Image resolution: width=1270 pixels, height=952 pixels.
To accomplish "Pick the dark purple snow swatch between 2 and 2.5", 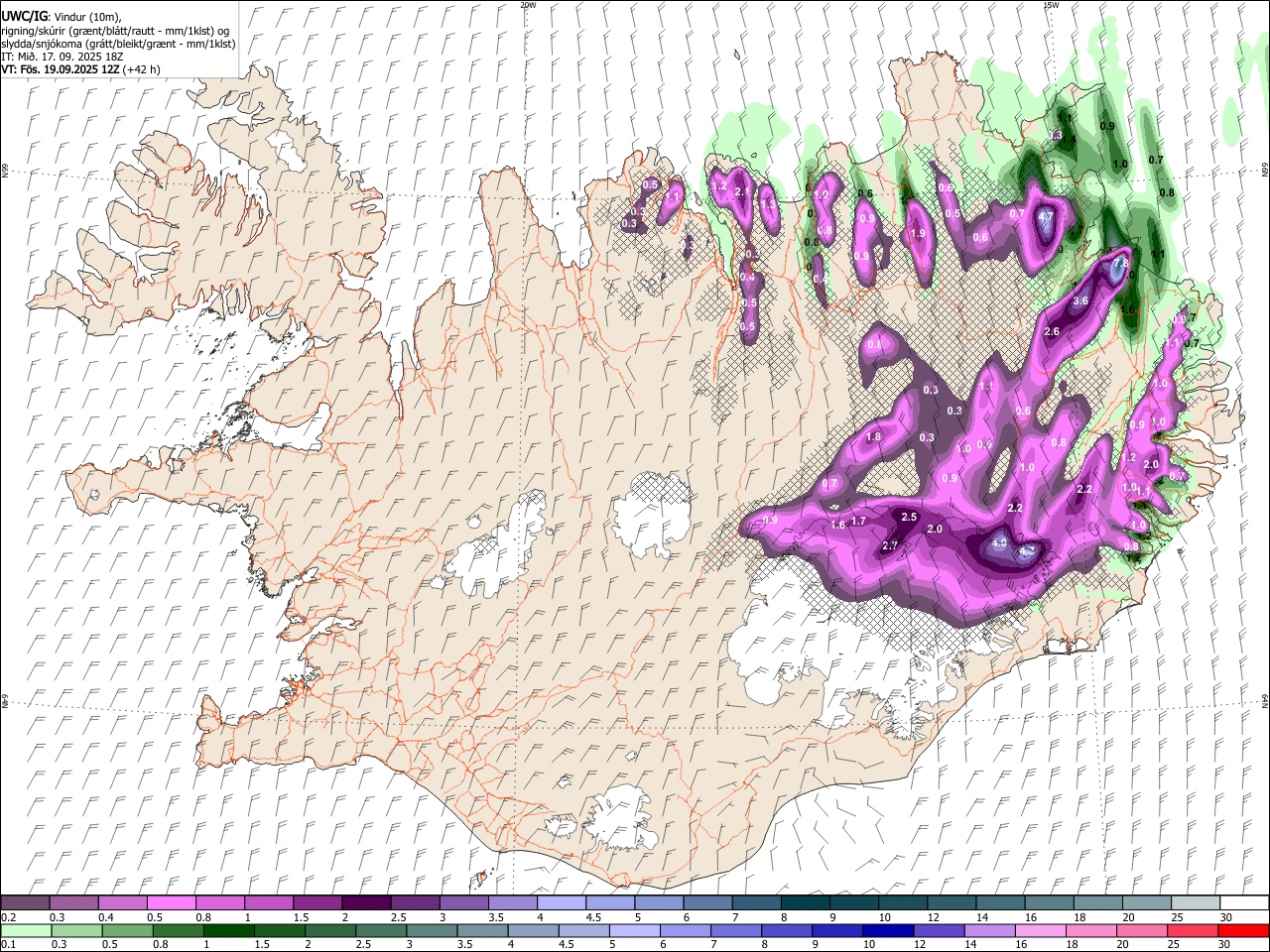I will click(x=366, y=902).
